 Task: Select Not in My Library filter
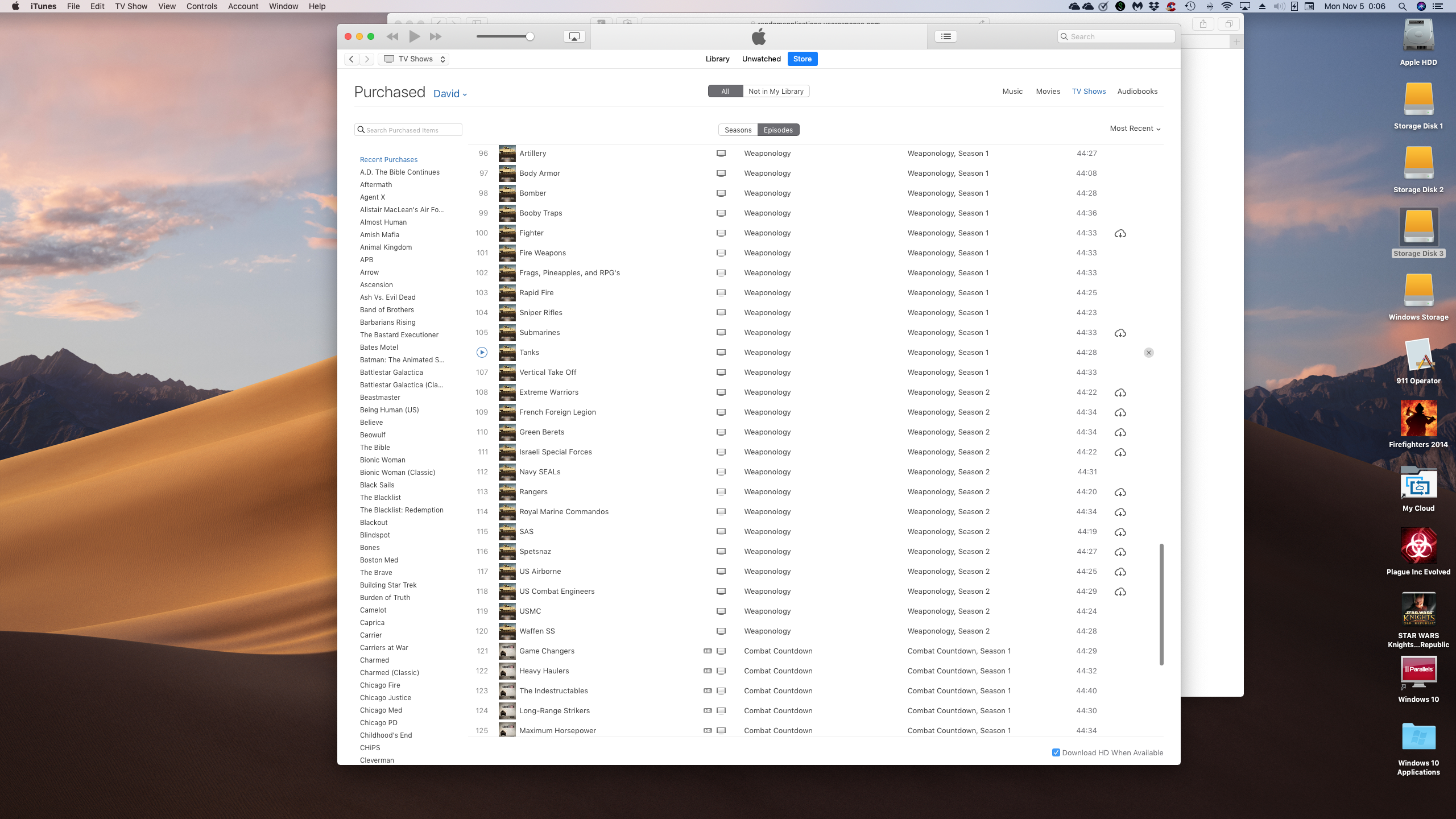click(x=776, y=92)
